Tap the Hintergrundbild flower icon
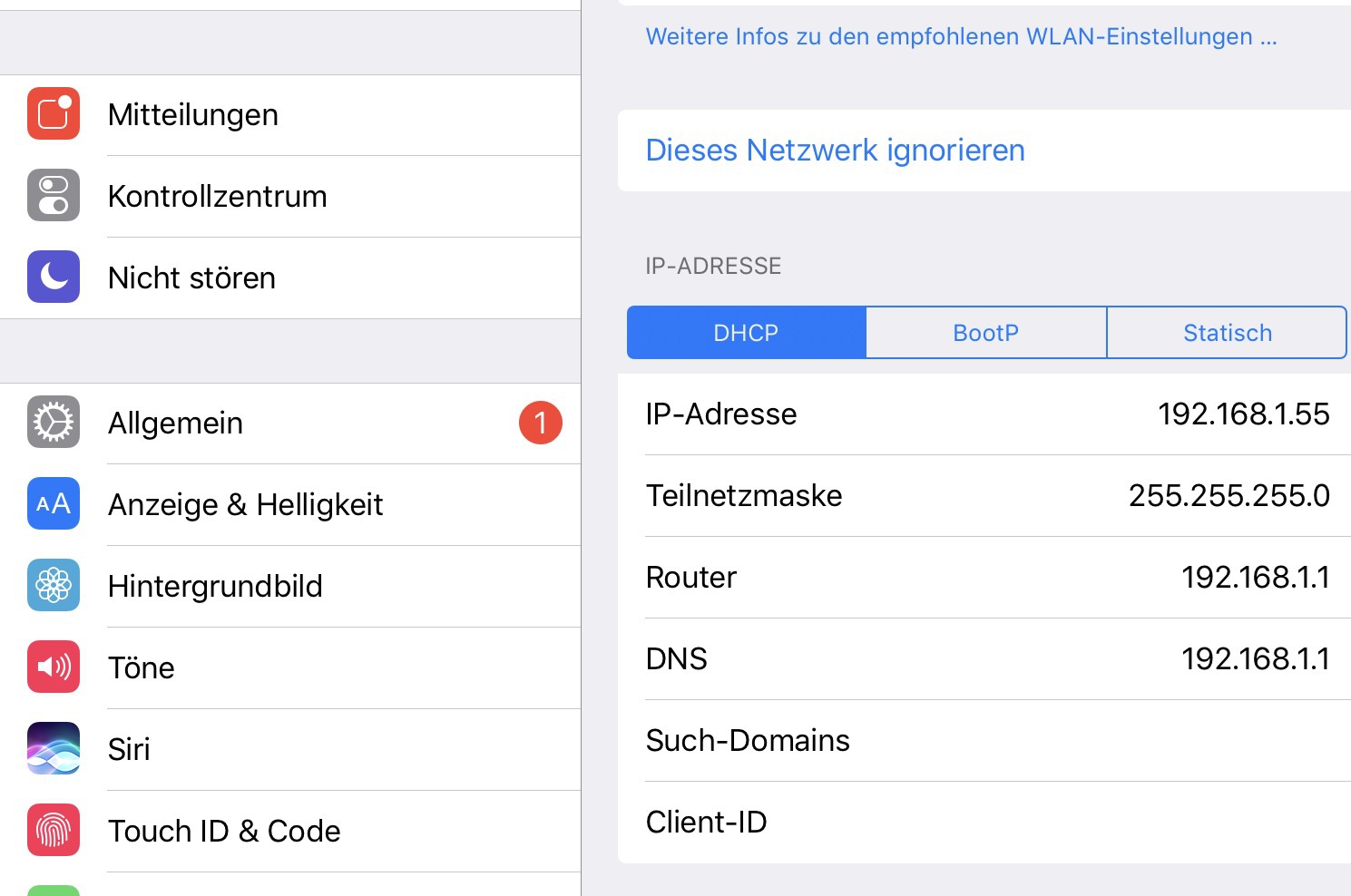This screenshot has width=1351, height=896. click(x=54, y=586)
